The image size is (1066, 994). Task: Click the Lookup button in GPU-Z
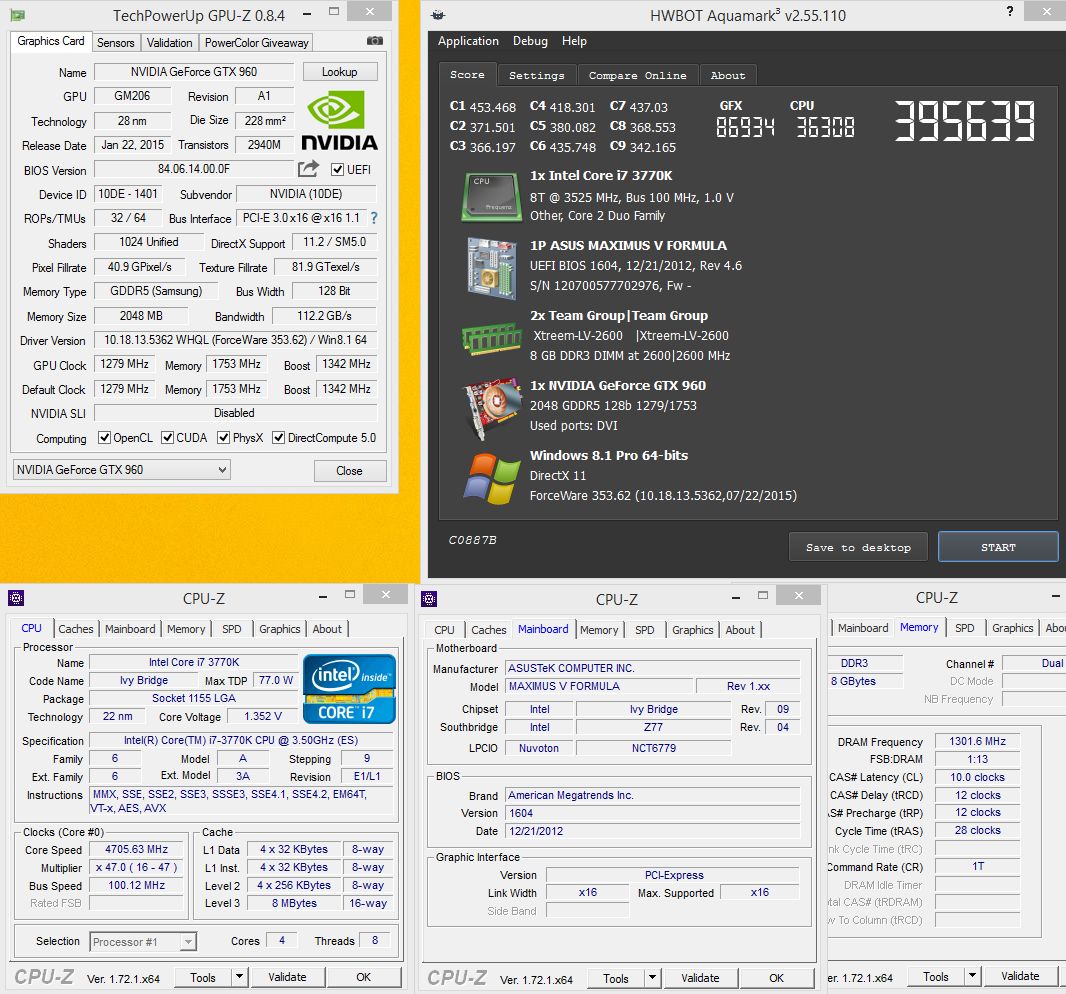point(339,72)
